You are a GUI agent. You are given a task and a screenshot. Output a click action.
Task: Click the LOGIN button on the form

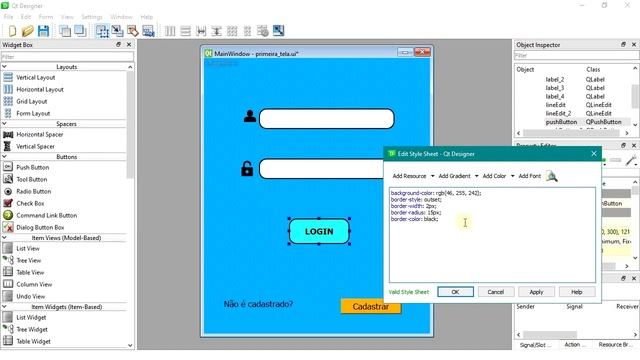tap(319, 231)
